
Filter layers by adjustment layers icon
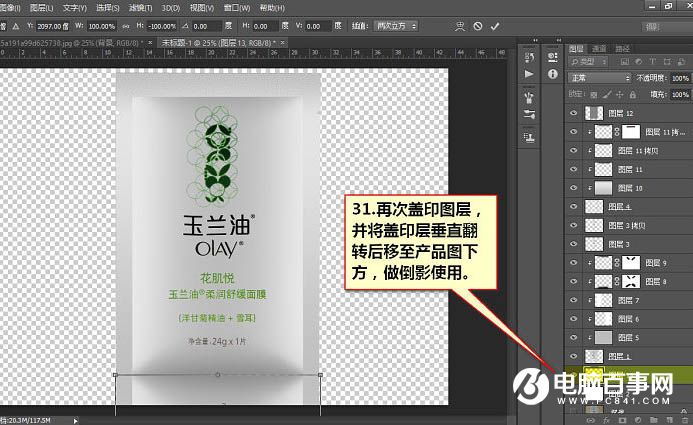pos(638,62)
